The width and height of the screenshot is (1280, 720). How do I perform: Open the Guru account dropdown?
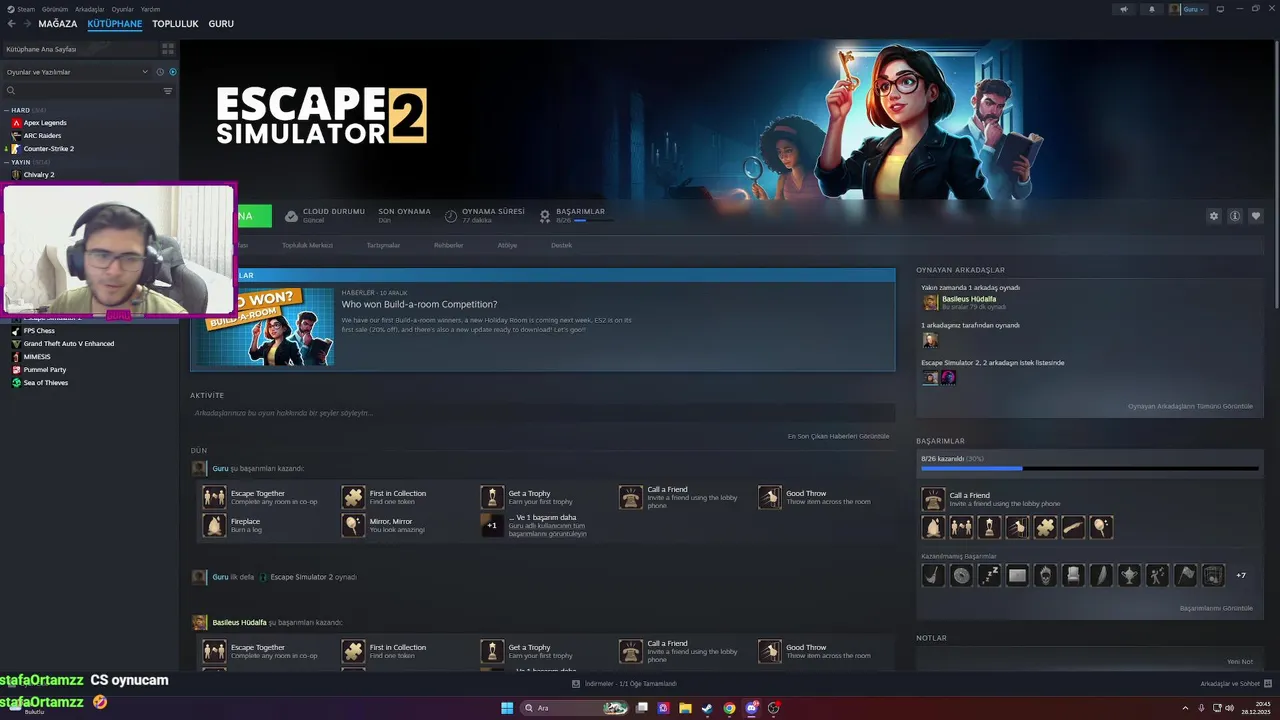pyautogui.click(x=1188, y=9)
